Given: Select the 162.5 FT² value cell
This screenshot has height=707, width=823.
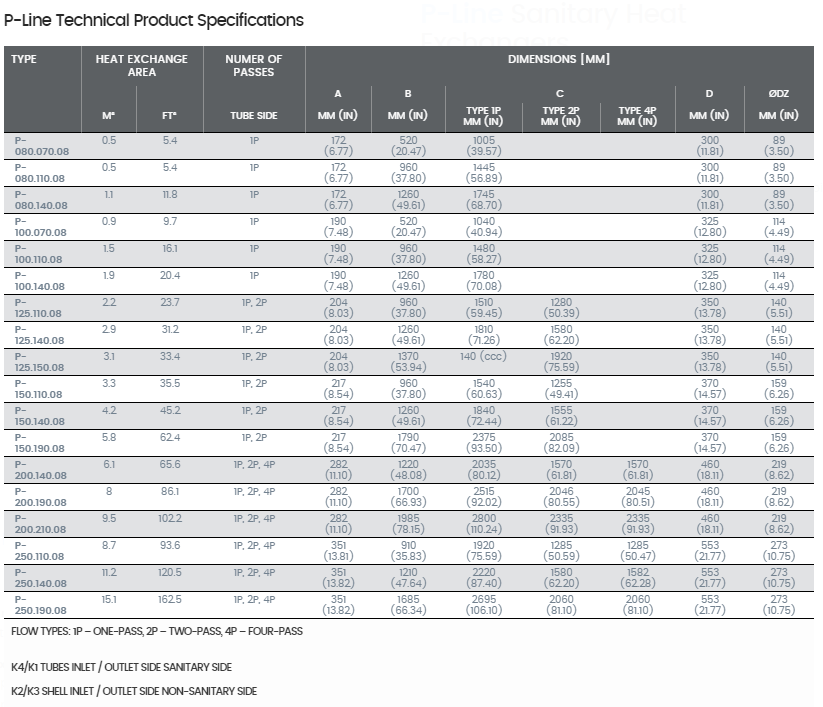Looking at the screenshot, I should (x=170, y=599).
